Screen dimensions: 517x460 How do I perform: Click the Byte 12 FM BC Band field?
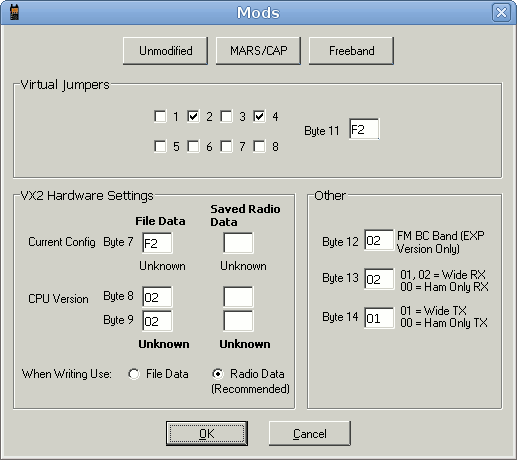click(379, 240)
